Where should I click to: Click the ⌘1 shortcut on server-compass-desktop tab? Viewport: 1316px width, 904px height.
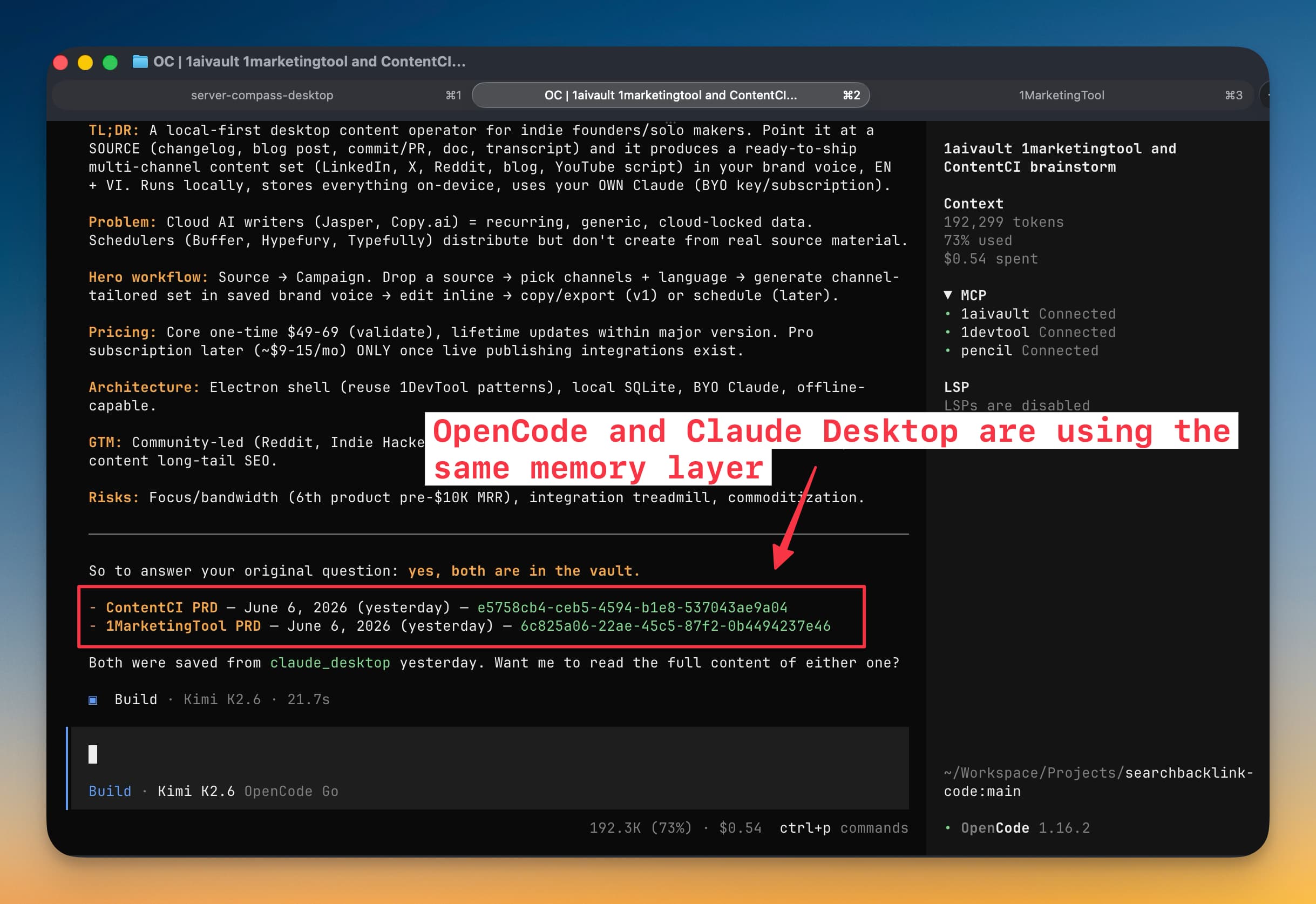[453, 95]
